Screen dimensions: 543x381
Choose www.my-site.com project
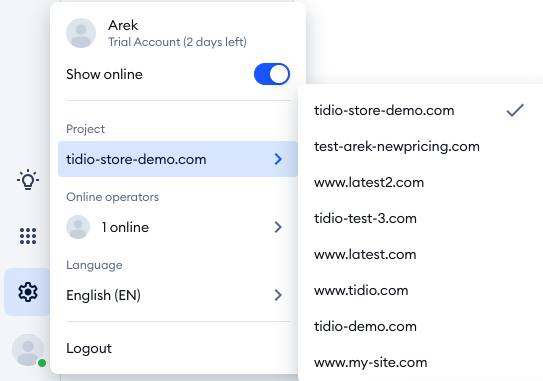click(420, 363)
